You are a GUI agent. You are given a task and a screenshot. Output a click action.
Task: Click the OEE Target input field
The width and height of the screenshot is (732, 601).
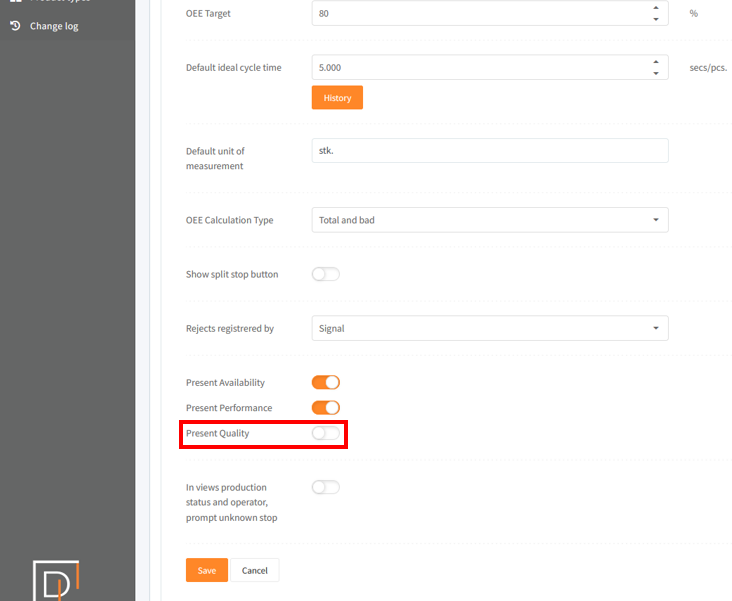tap(490, 13)
